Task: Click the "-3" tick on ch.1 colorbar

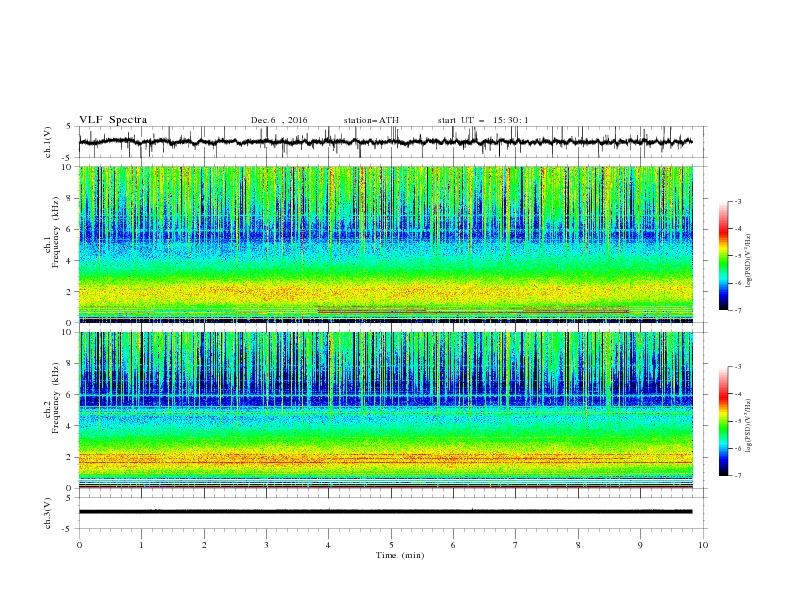Action: pyautogui.click(x=738, y=201)
